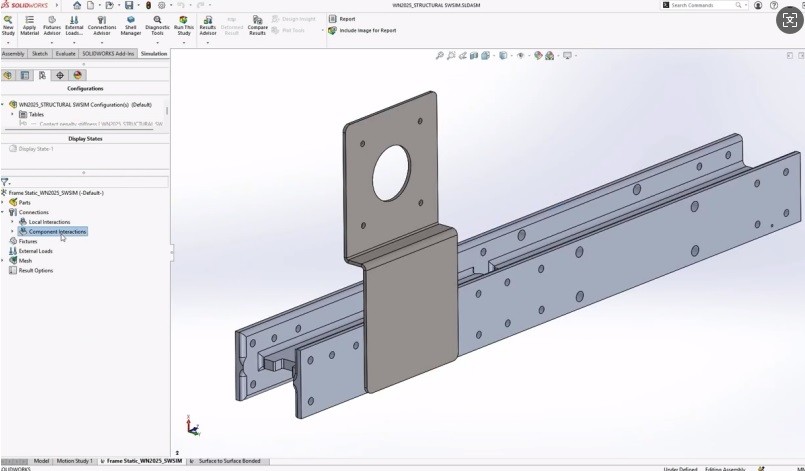The image size is (805, 471).
Task: Click Edit Appearance icon
Action: coord(538,55)
